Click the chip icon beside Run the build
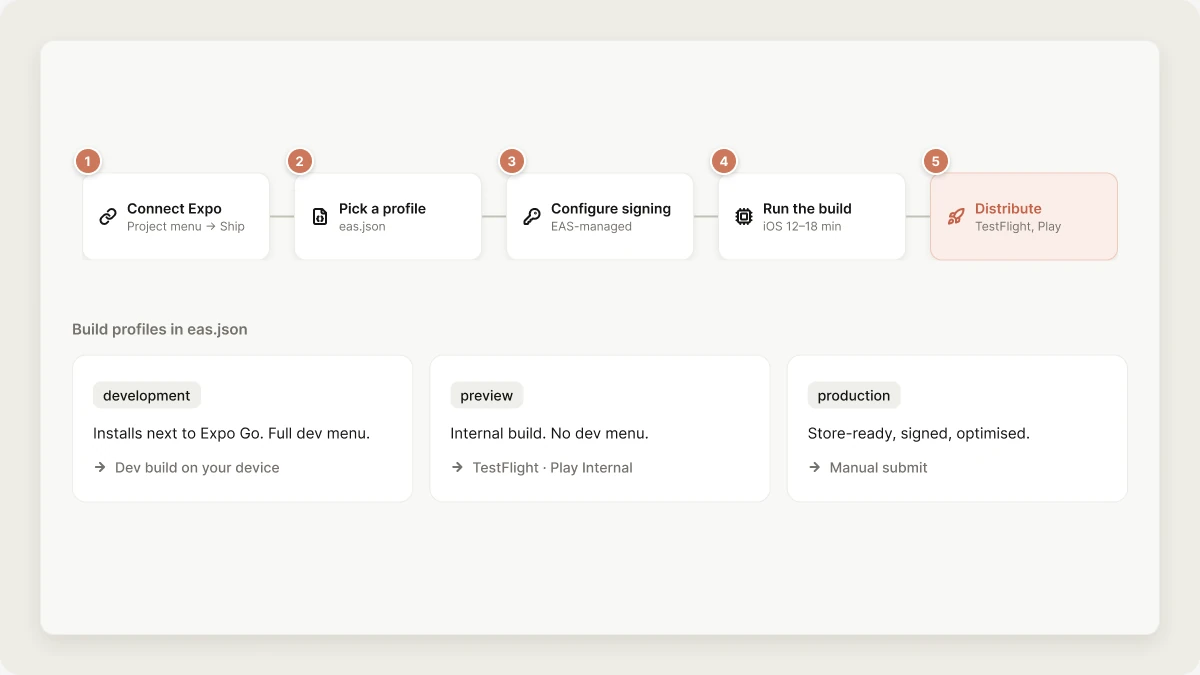The width and height of the screenshot is (1200, 675). [744, 217]
